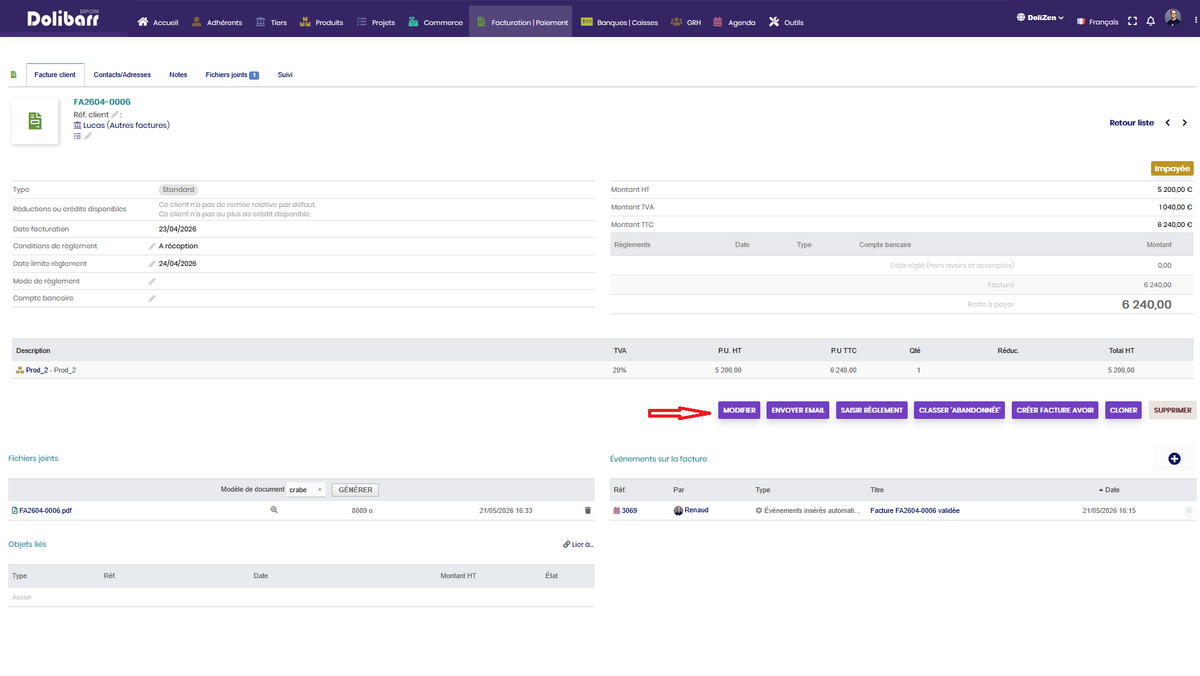
Task: Open the Tiers menu
Action: click(x=271, y=22)
